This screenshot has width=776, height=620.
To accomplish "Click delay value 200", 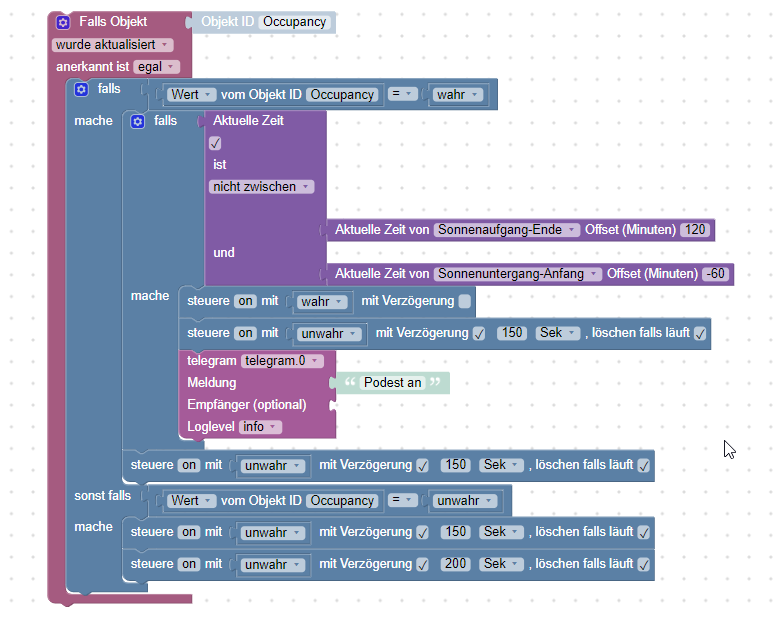I will [455, 564].
